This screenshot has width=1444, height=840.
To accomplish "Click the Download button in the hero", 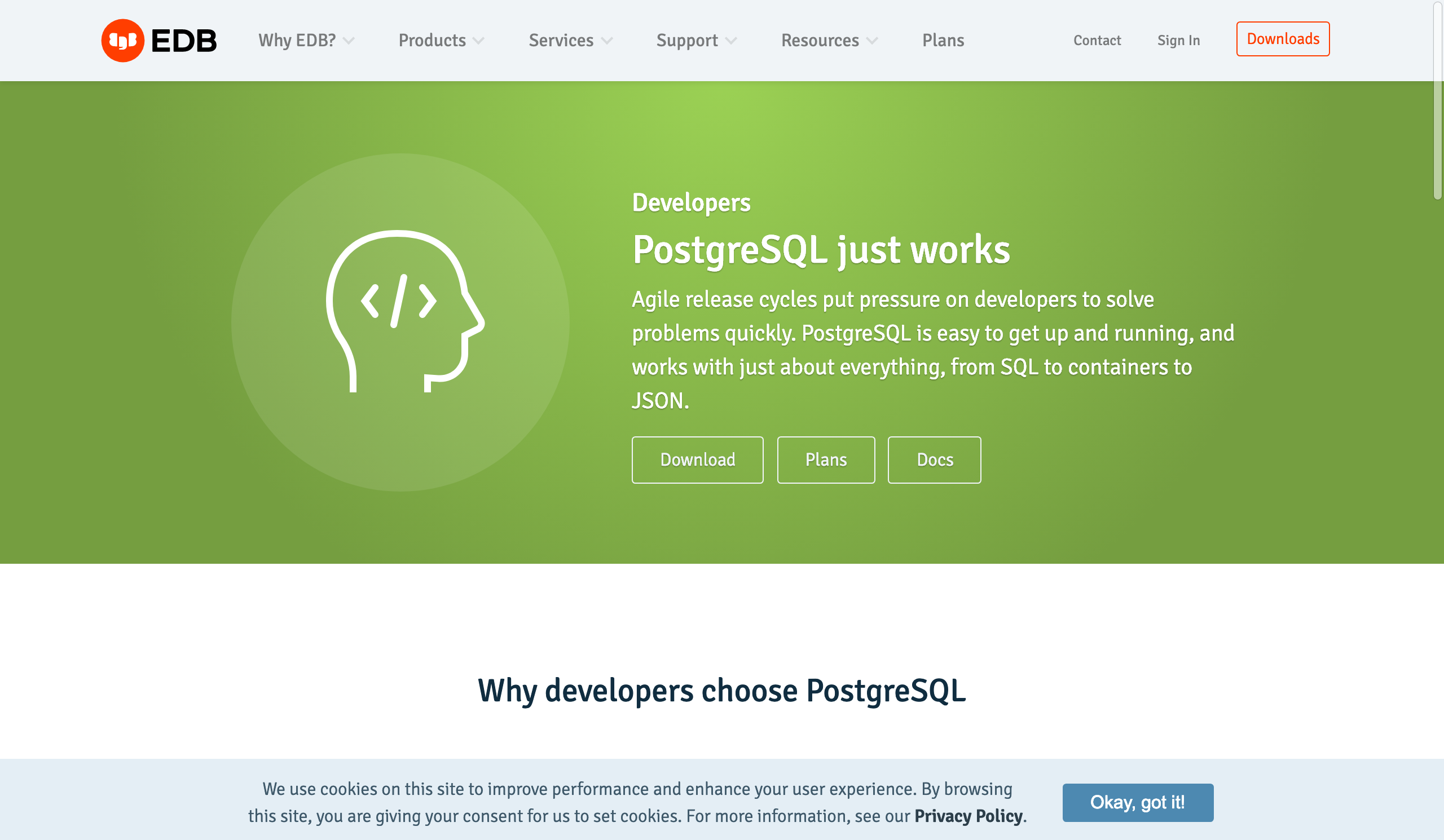I will [x=697, y=460].
